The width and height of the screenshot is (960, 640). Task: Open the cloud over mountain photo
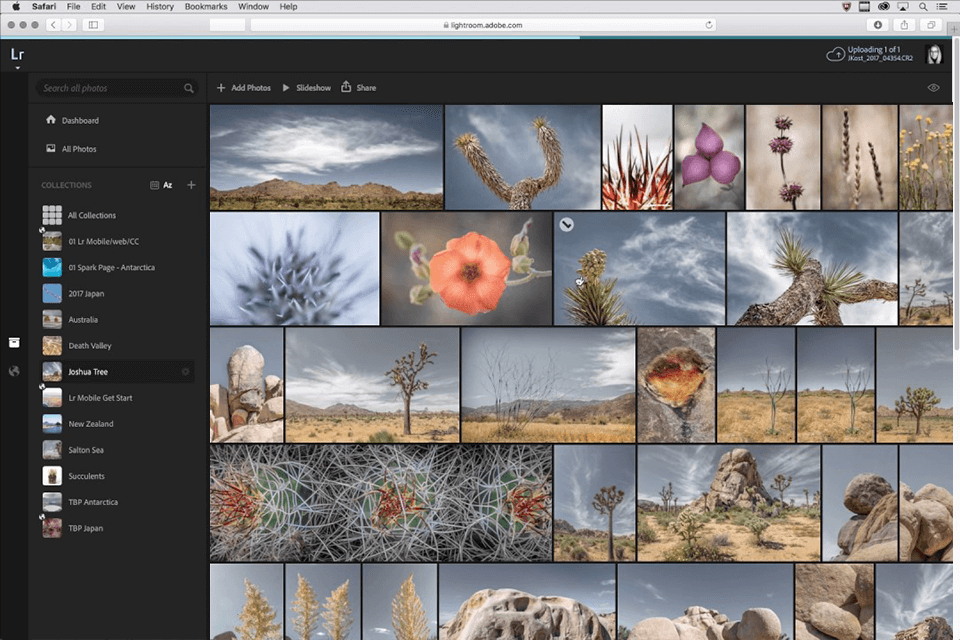coord(326,157)
